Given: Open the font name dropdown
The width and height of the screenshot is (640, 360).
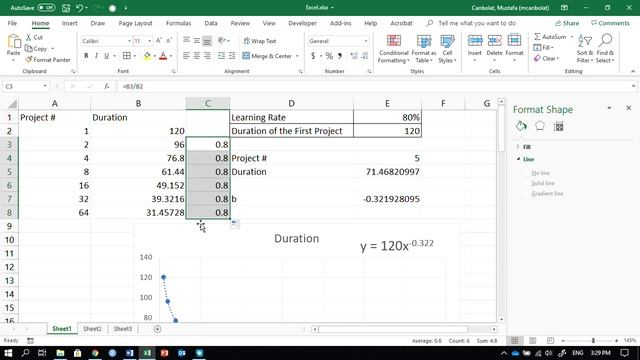Looking at the screenshot, I should [x=129, y=41].
